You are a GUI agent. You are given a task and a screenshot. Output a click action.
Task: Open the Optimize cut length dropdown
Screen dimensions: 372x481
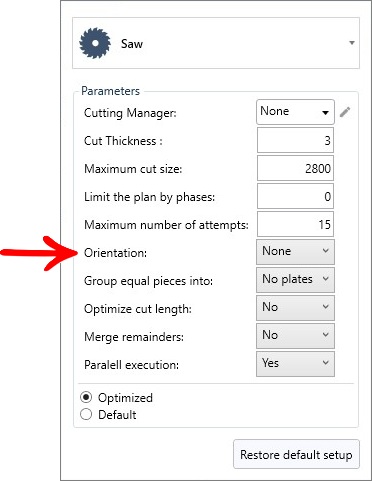coord(295,308)
